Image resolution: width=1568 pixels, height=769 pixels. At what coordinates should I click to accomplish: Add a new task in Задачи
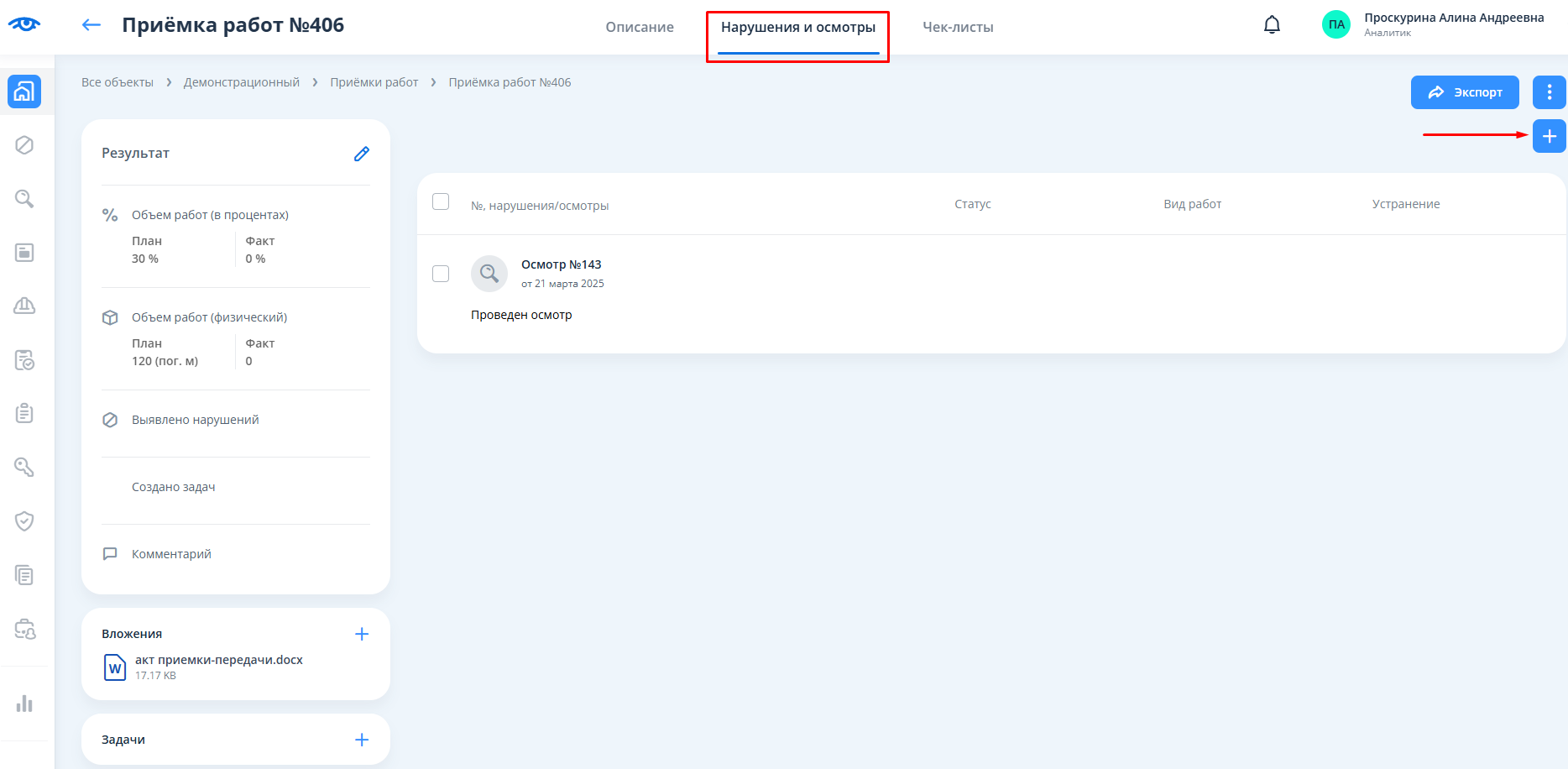[362, 740]
